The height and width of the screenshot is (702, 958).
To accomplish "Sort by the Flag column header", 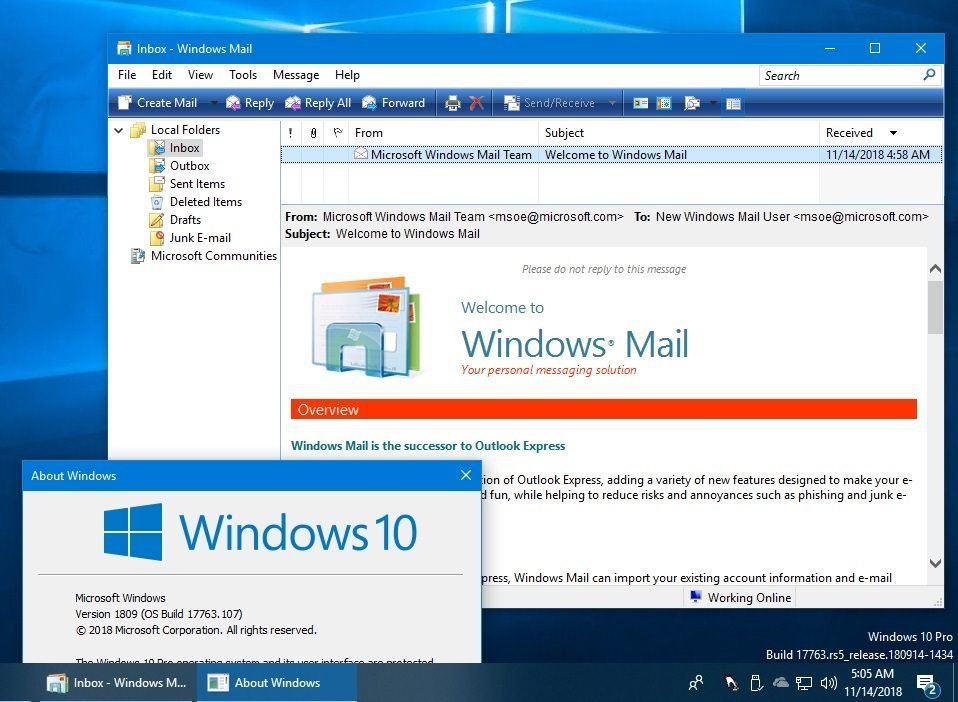I will 337,133.
